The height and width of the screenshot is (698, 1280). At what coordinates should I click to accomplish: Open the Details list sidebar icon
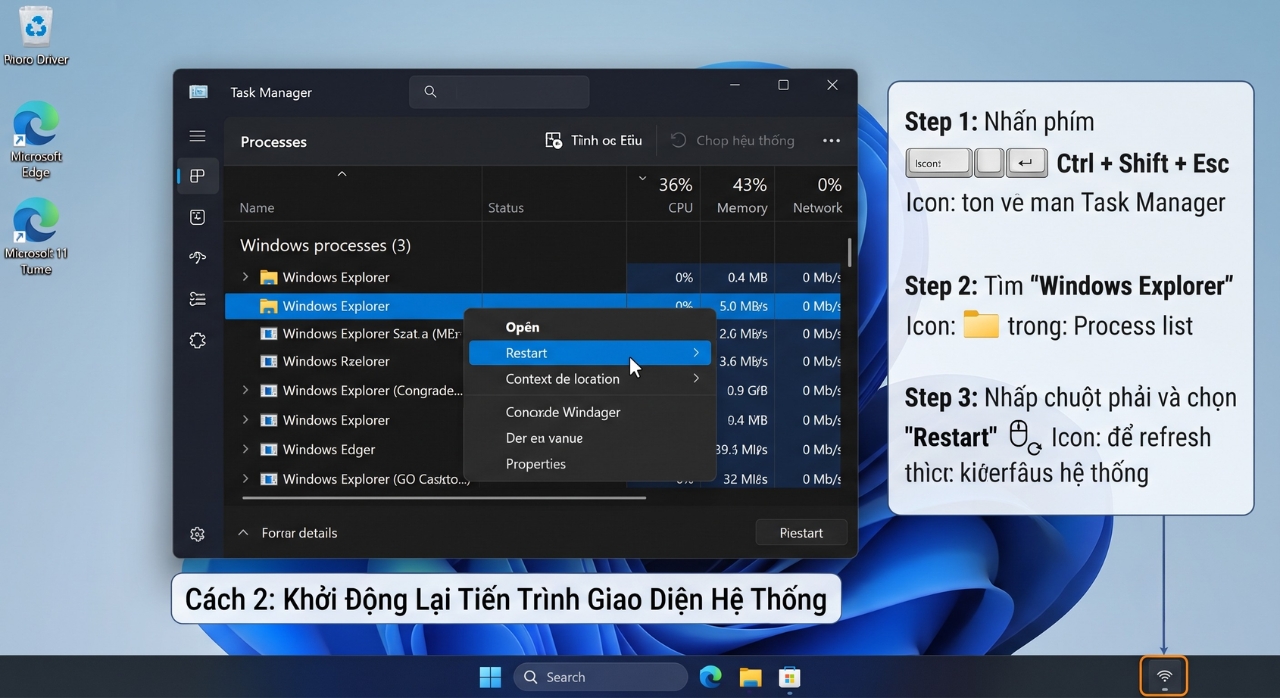[197, 299]
